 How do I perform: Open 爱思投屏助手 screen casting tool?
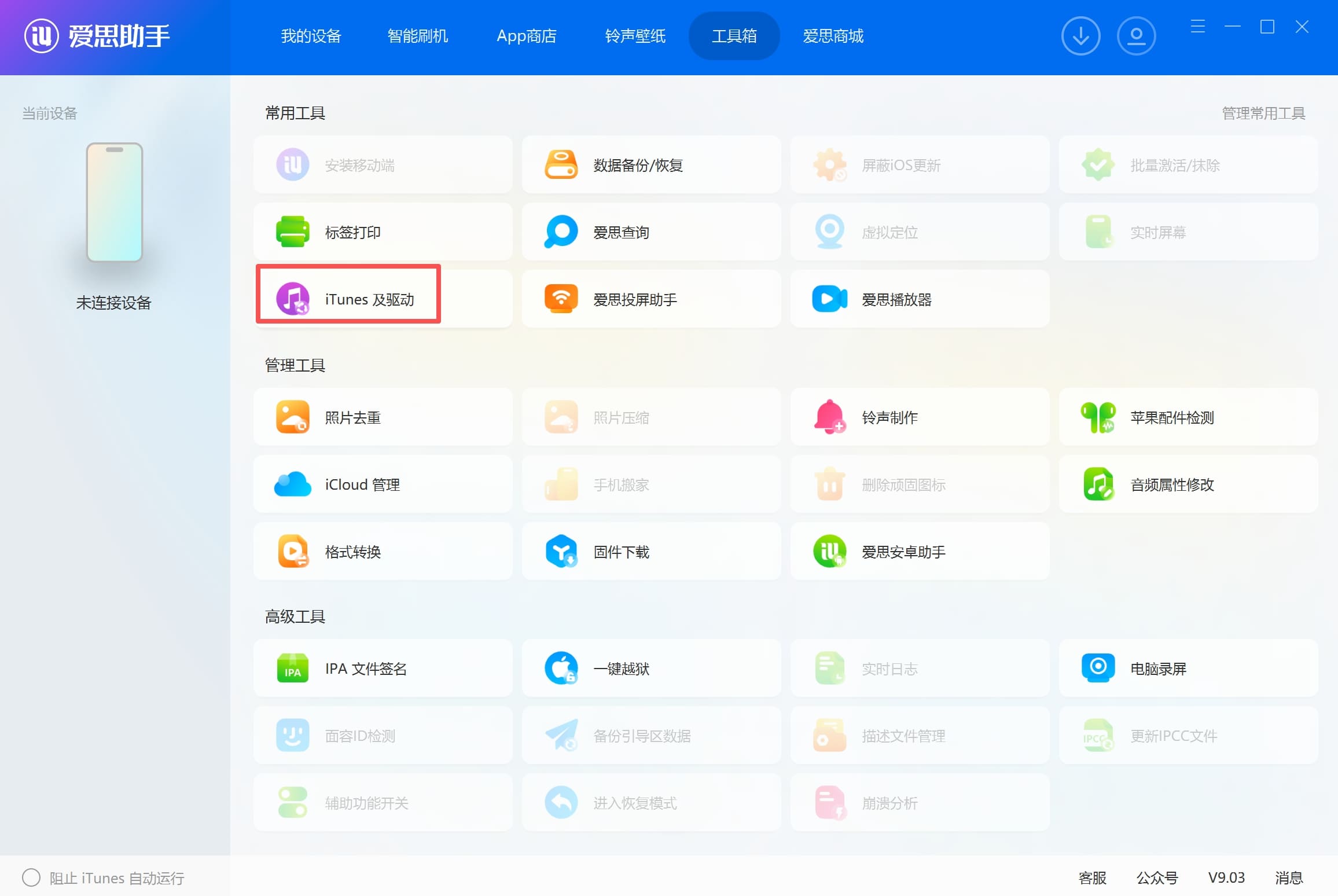(x=561, y=299)
